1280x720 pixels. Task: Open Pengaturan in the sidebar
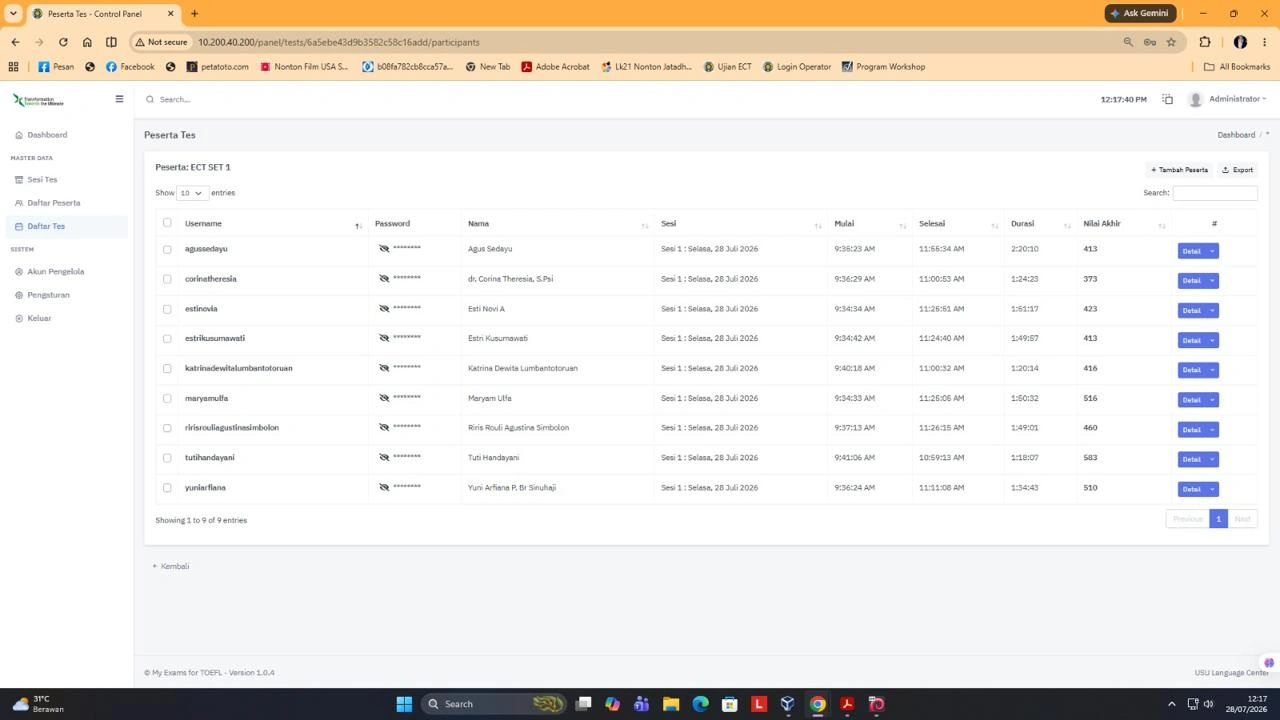coord(48,295)
